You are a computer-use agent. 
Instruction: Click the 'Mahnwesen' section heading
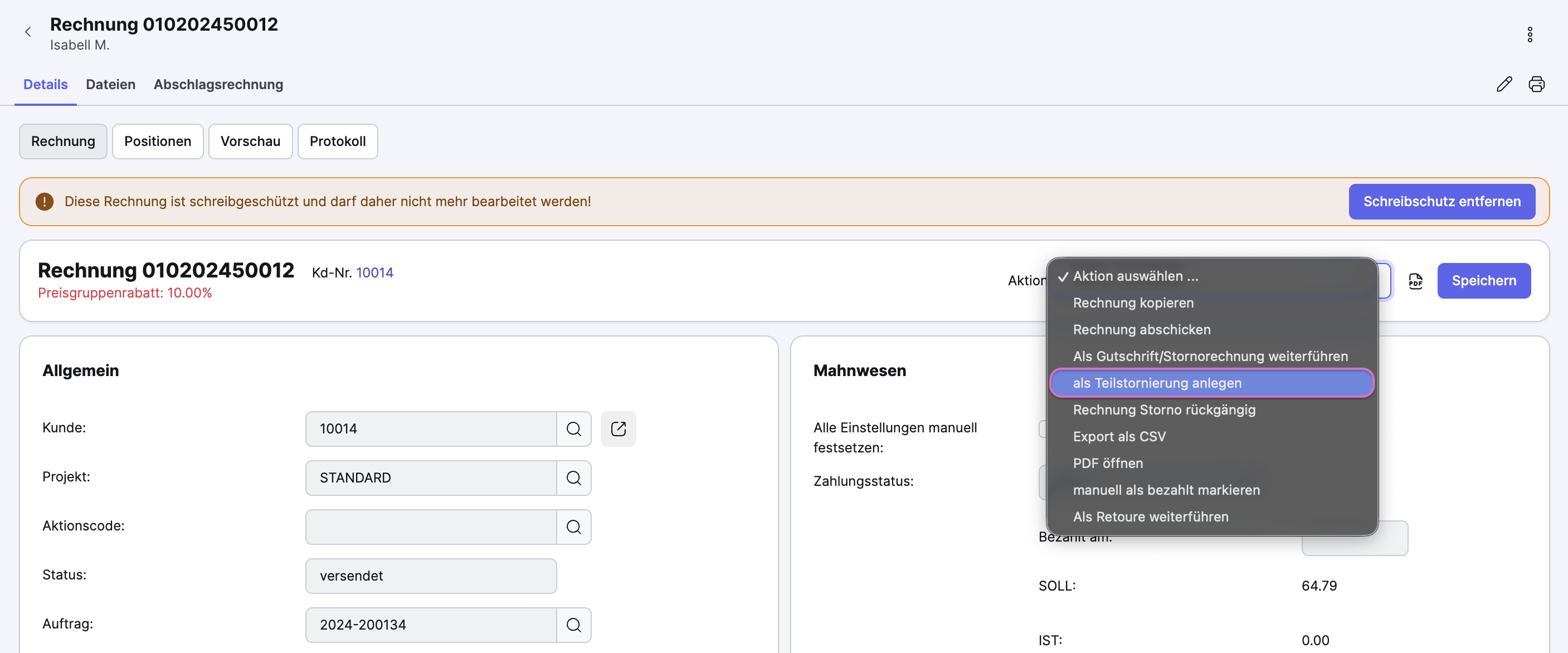(x=859, y=371)
